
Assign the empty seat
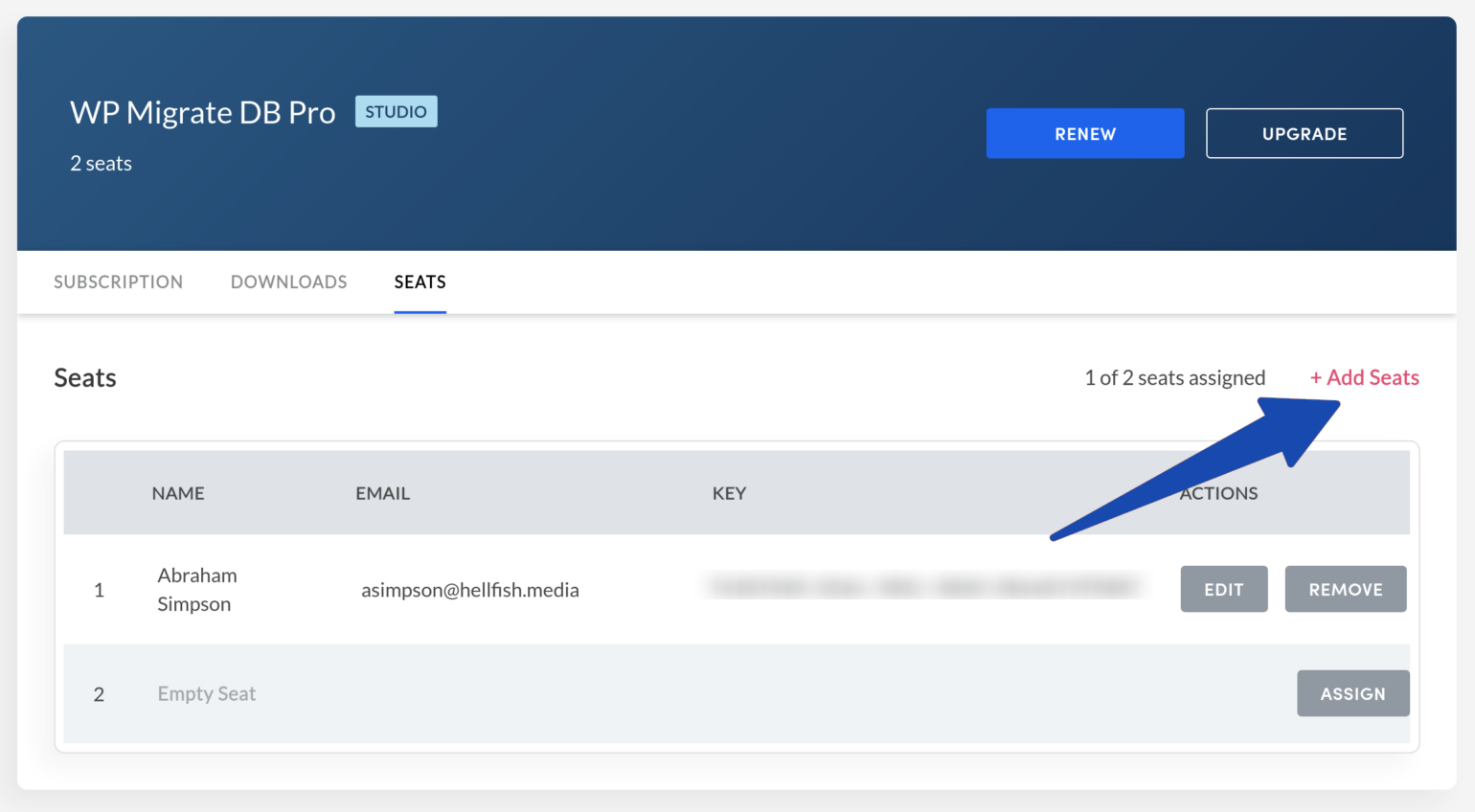coord(1352,693)
